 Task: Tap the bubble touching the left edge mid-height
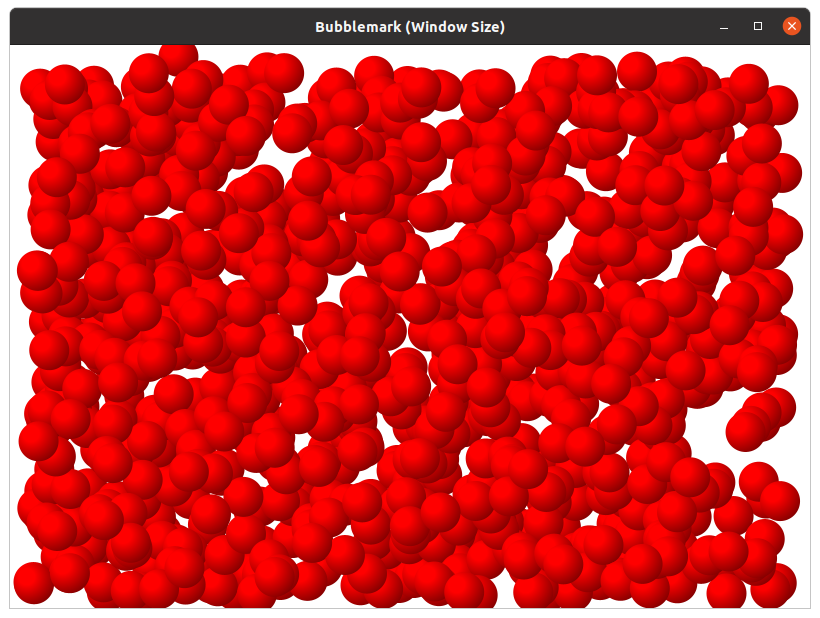click(37, 270)
